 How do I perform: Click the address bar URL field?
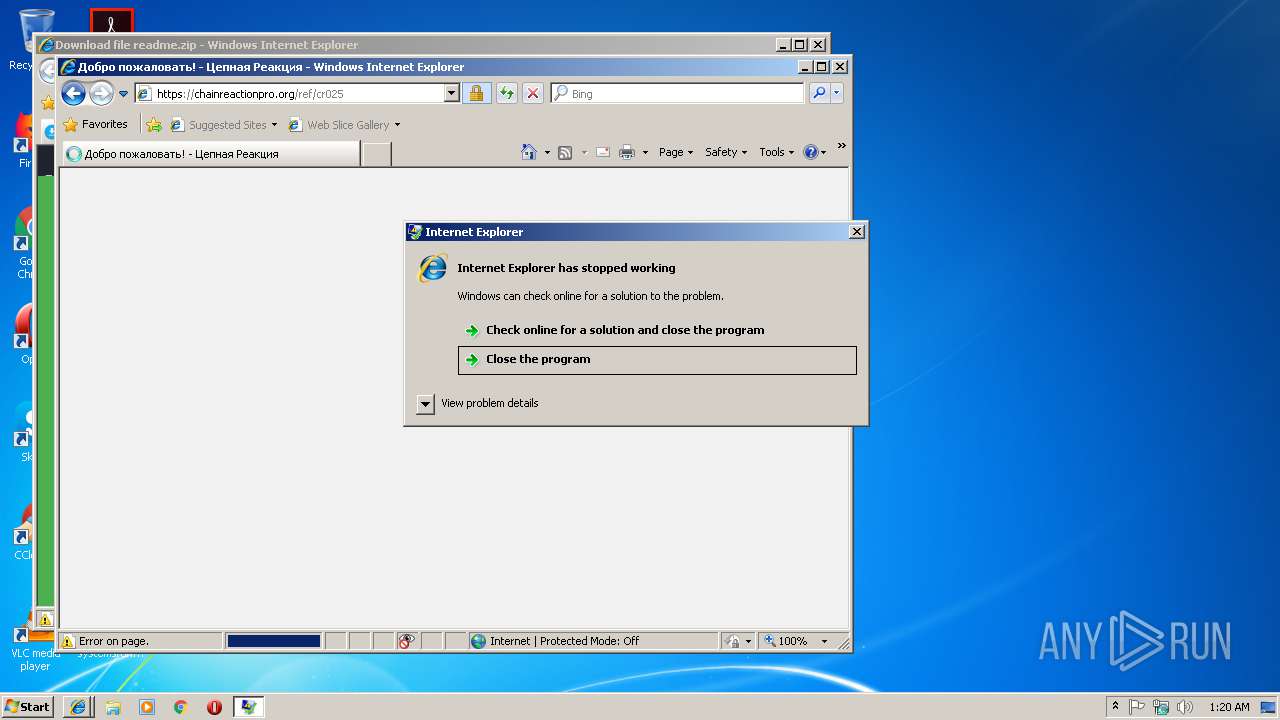(x=297, y=94)
